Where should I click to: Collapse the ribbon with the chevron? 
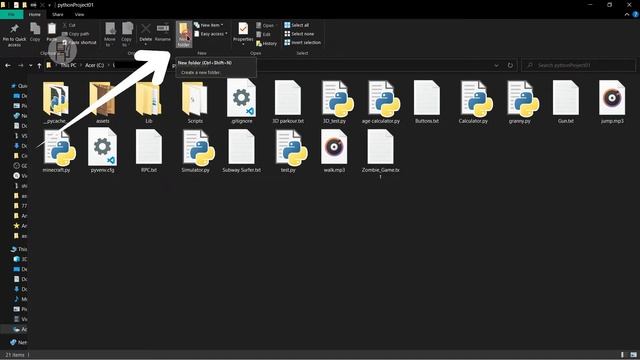pyautogui.click(x=627, y=14)
